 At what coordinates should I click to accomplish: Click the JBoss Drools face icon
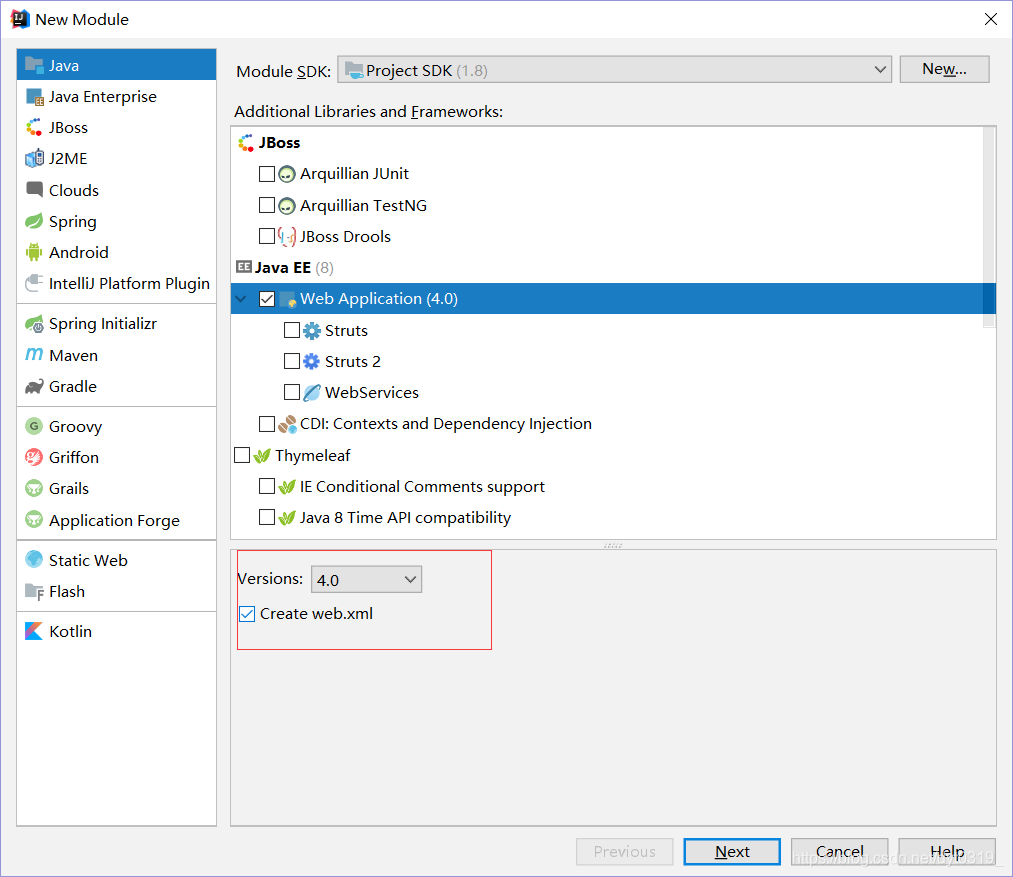(x=287, y=237)
